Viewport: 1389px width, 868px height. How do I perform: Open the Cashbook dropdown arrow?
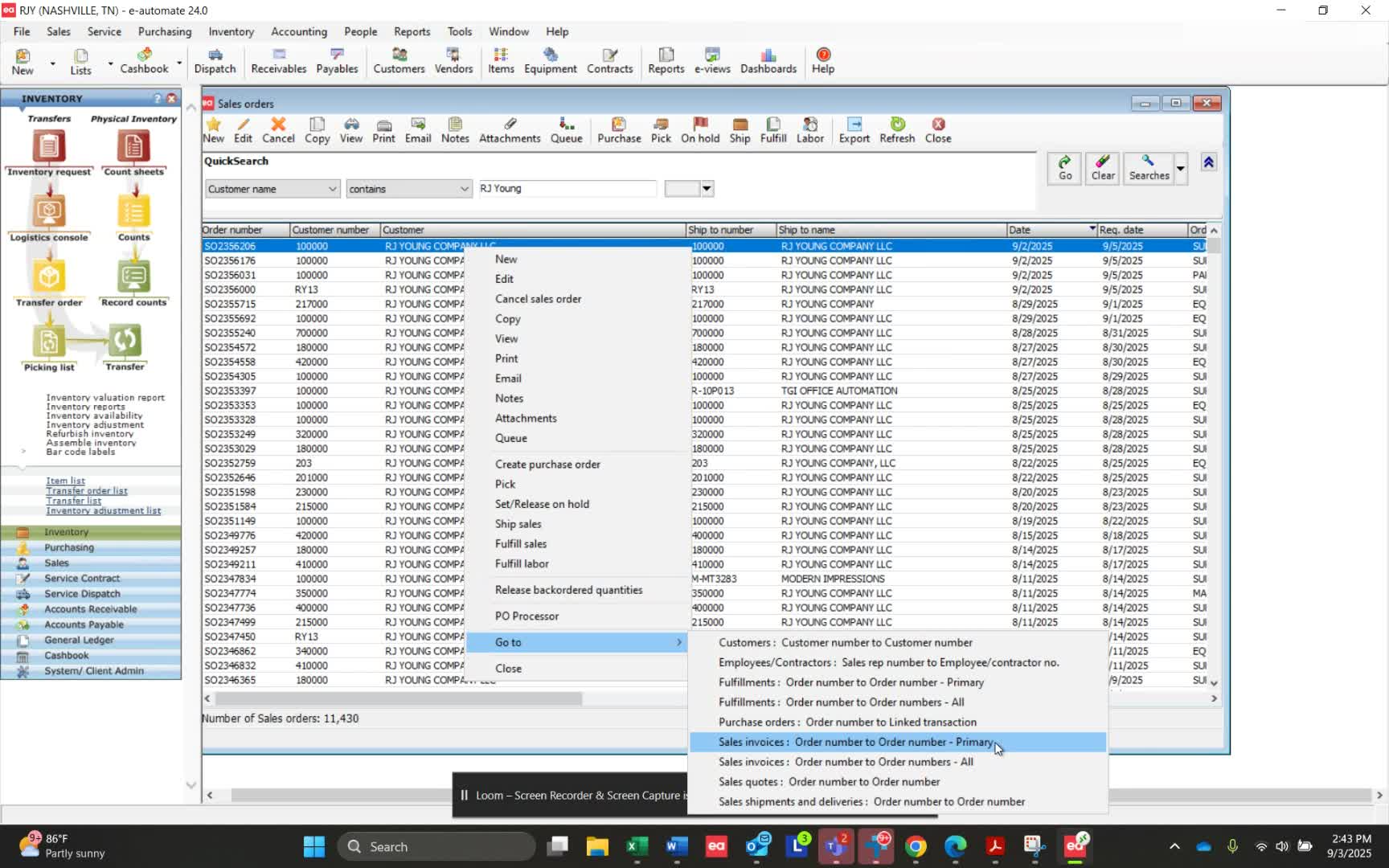(x=178, y=62)
